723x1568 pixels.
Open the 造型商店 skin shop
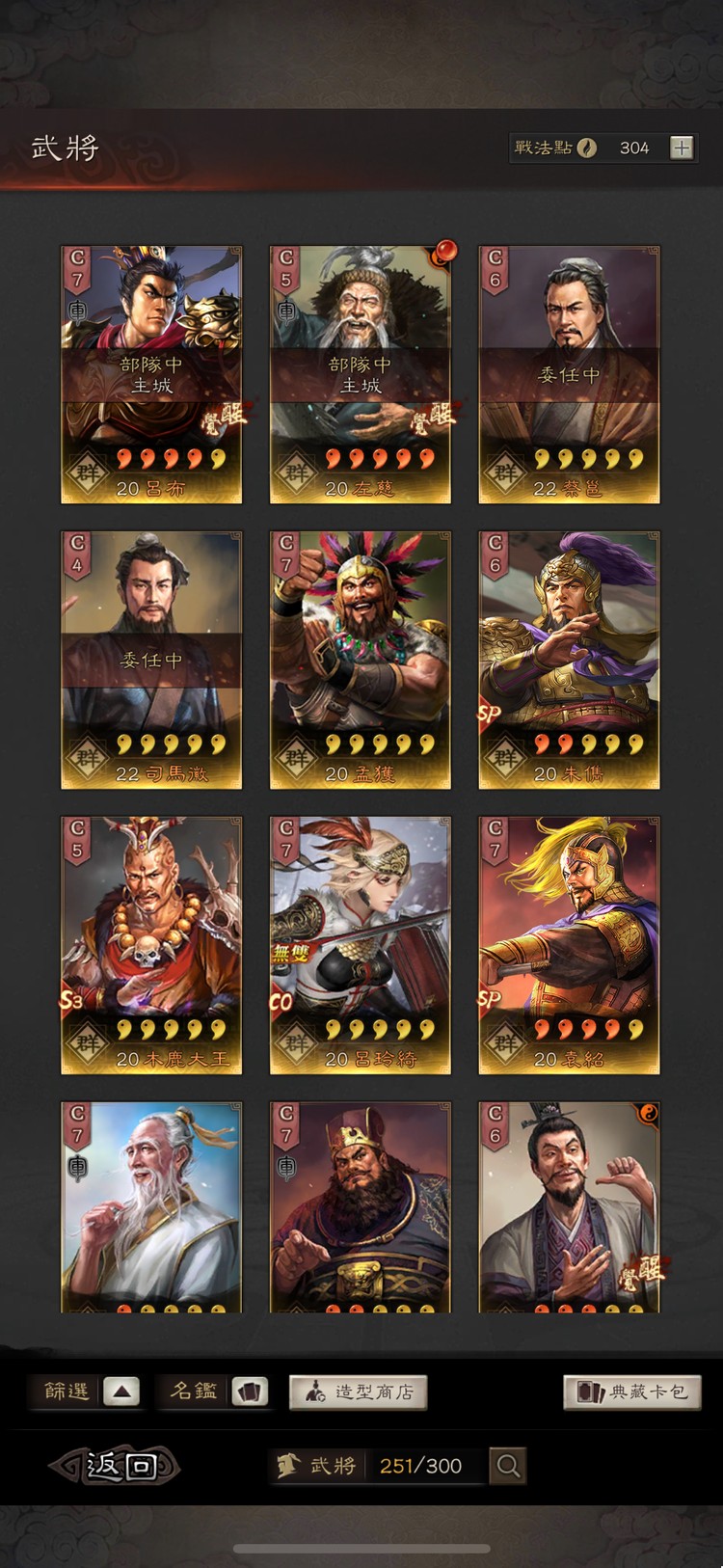point(359,1392)
